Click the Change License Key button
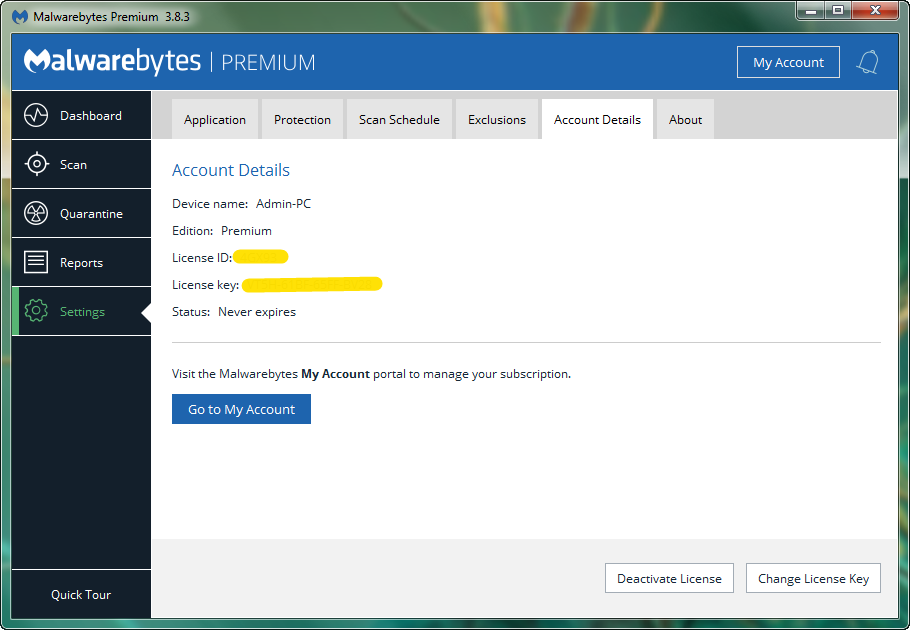Screen dimensions: 910x630 [813, 578]
